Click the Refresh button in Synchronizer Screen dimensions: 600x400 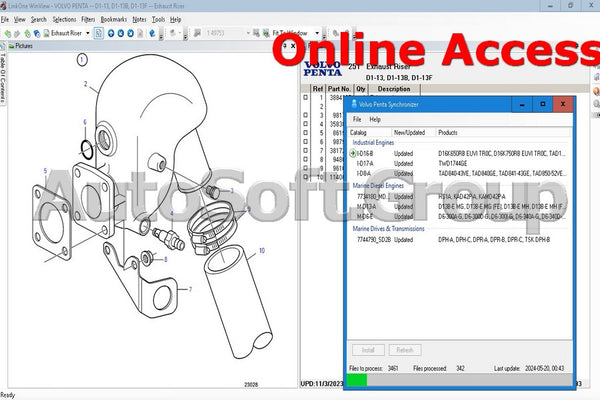coord(405,350)
